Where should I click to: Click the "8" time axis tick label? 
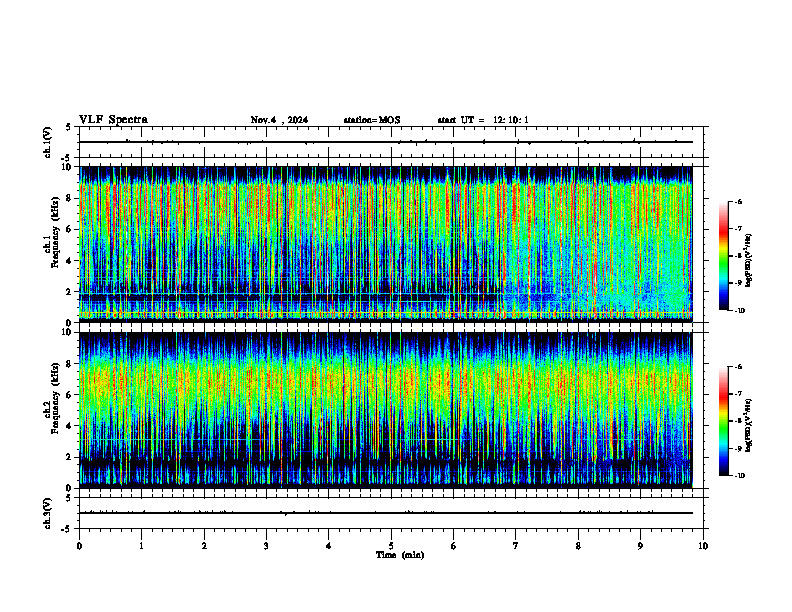[578, 546]
